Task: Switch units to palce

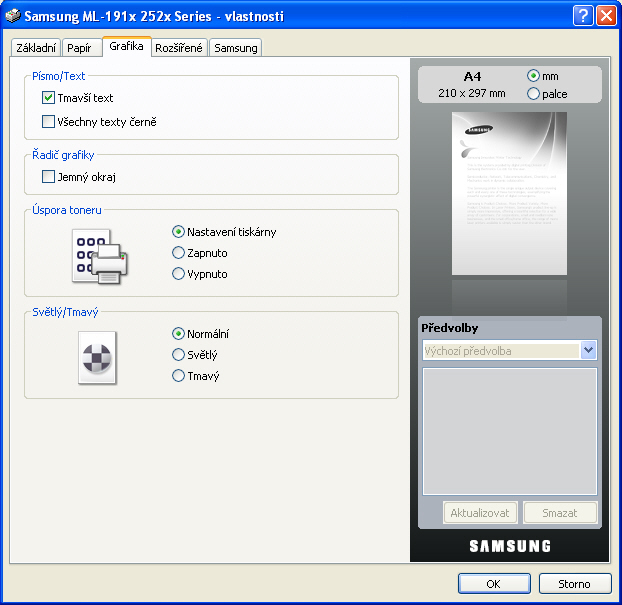Action: 533,94
